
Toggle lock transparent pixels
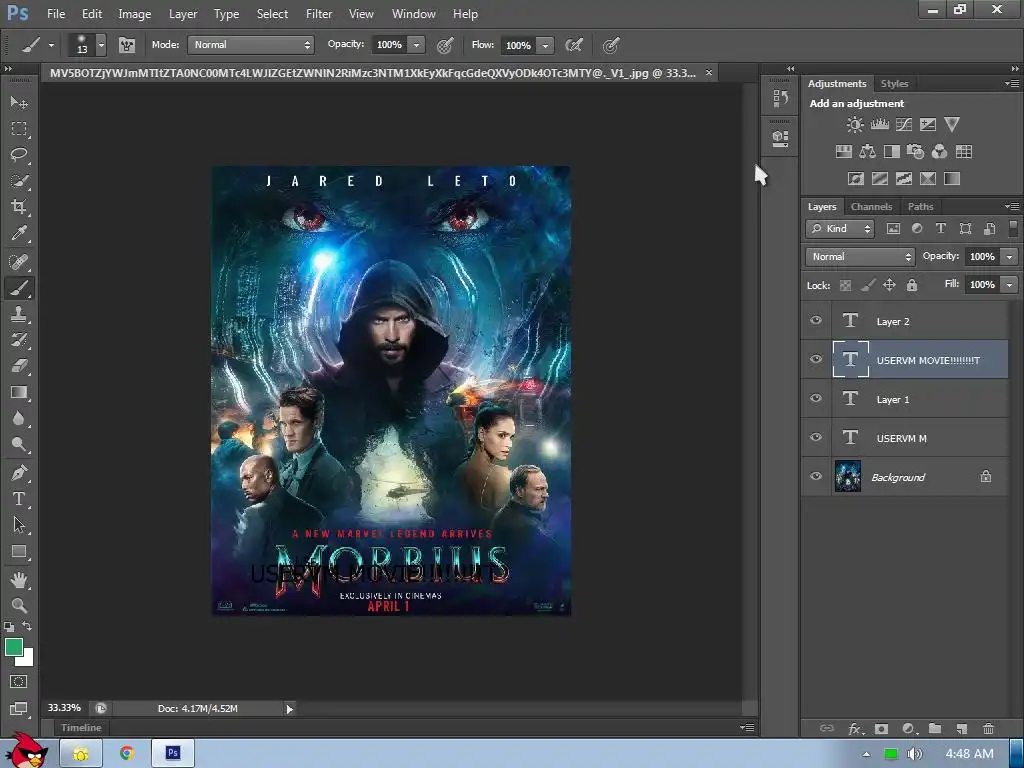(x=845, y=285)
